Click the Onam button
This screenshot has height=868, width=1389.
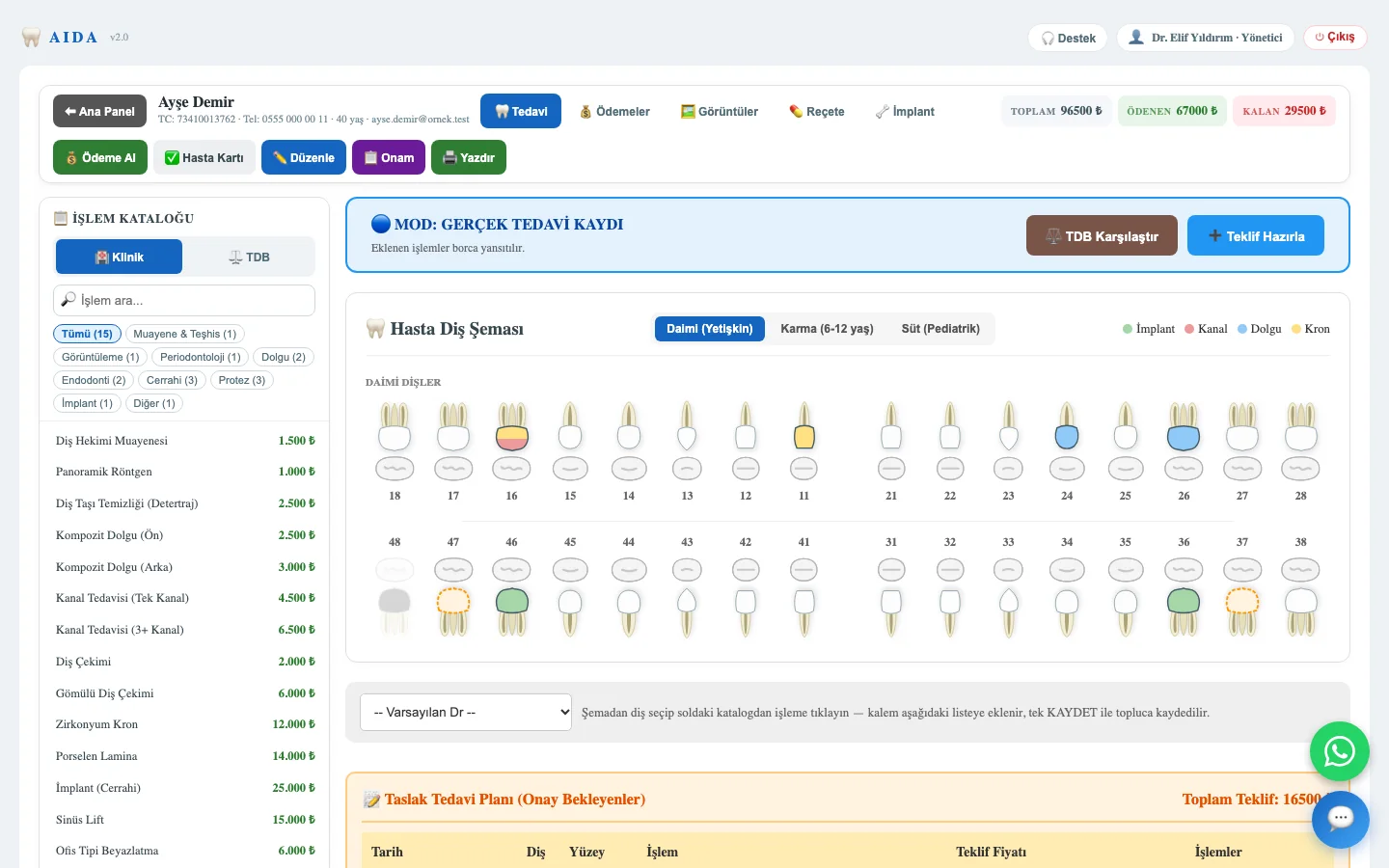[389, 157]
